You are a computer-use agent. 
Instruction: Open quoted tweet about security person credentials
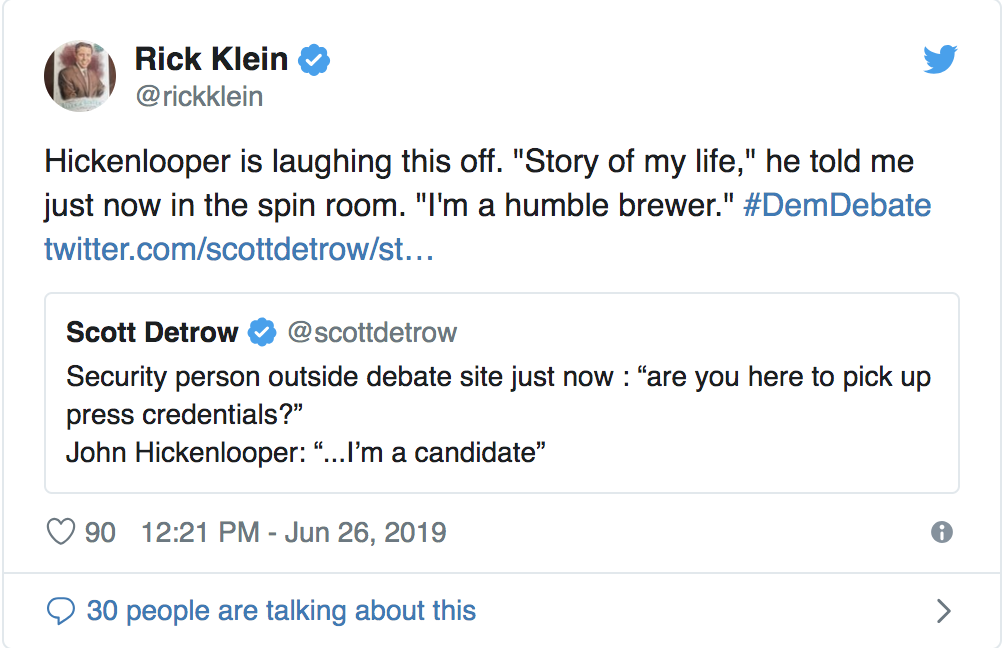coord(501,393)
